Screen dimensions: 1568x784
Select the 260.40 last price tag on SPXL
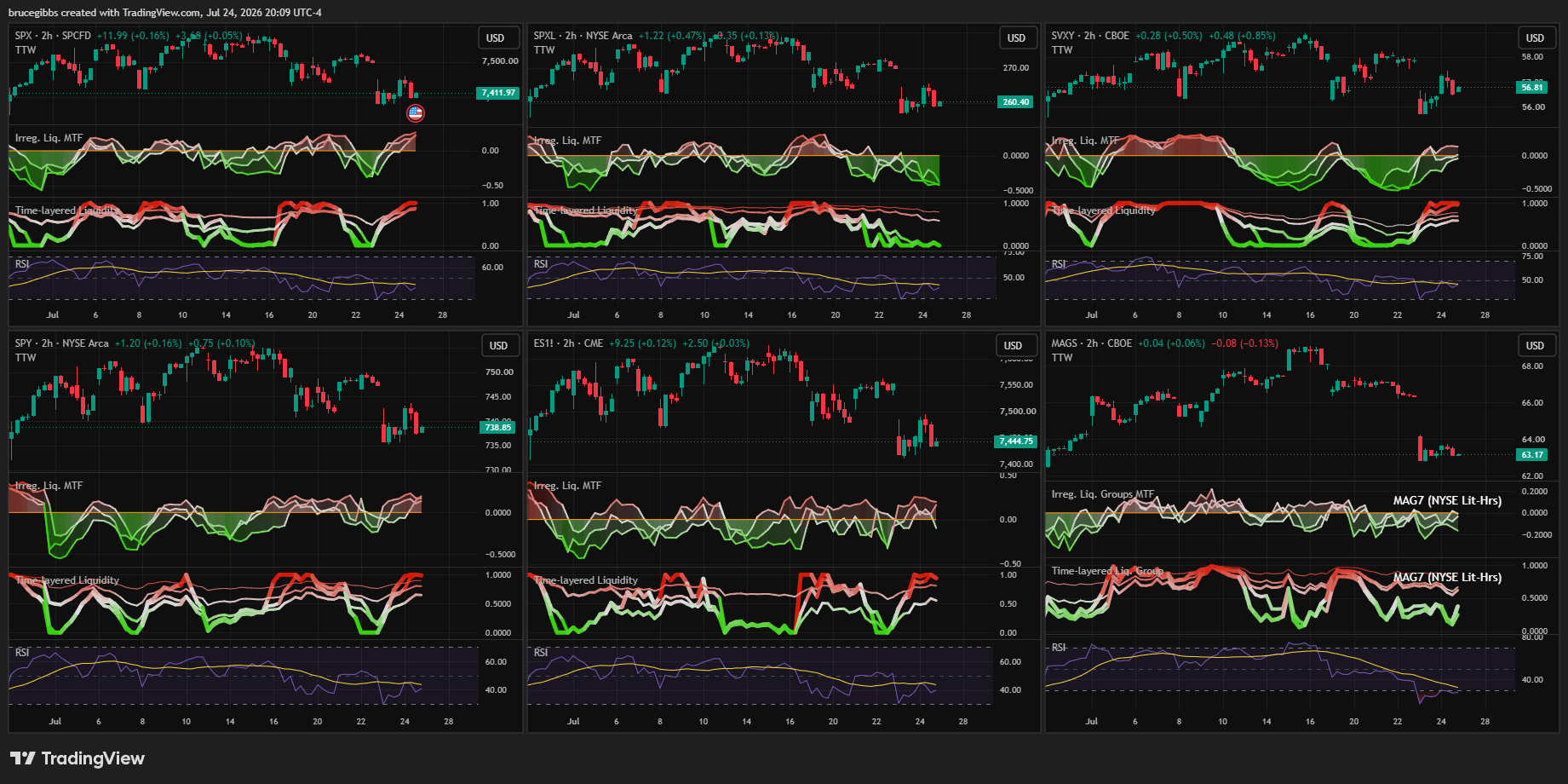[1015, 102]
